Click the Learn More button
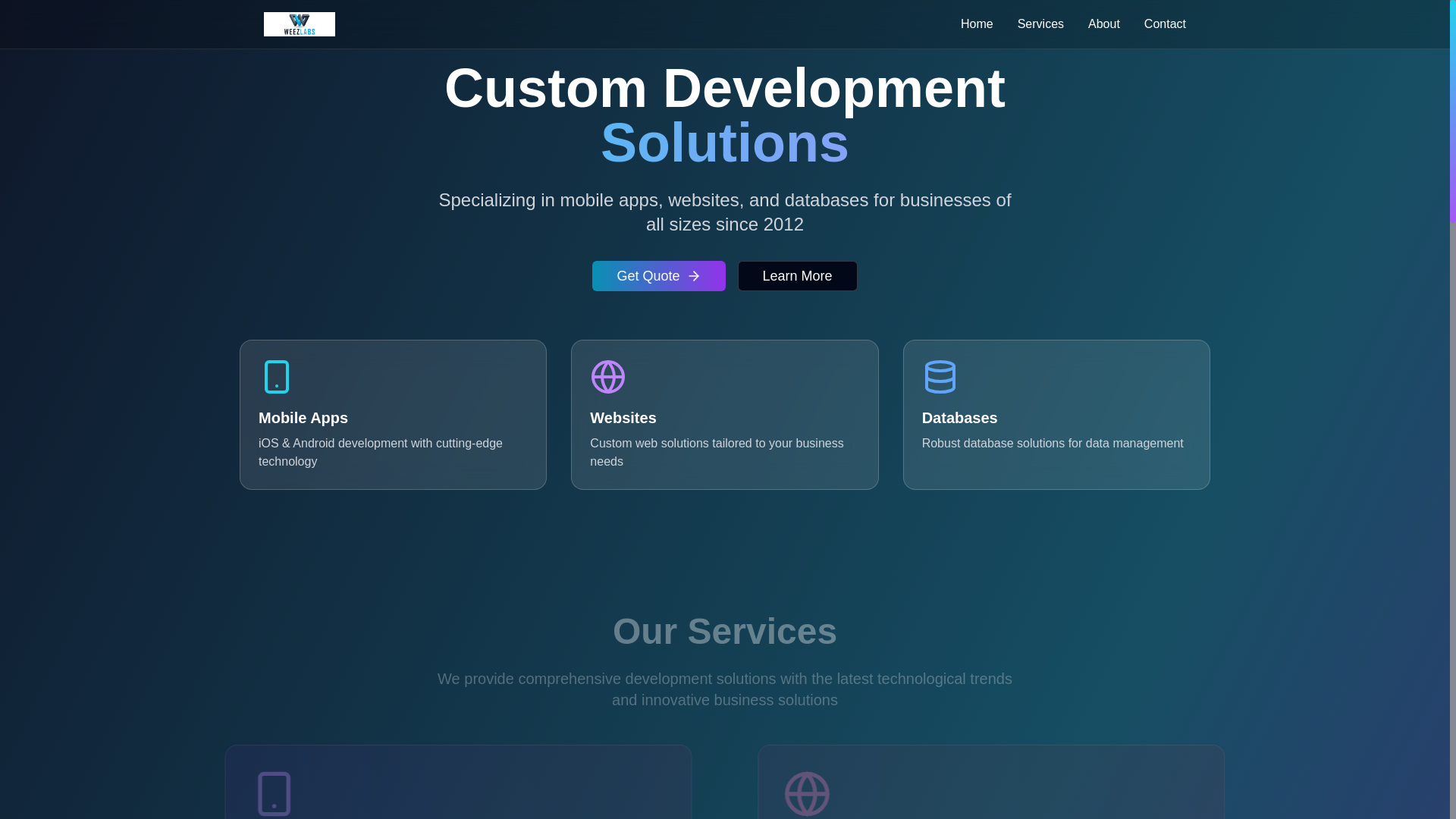Screen dimensions: 1456x819 click(797, 276)
